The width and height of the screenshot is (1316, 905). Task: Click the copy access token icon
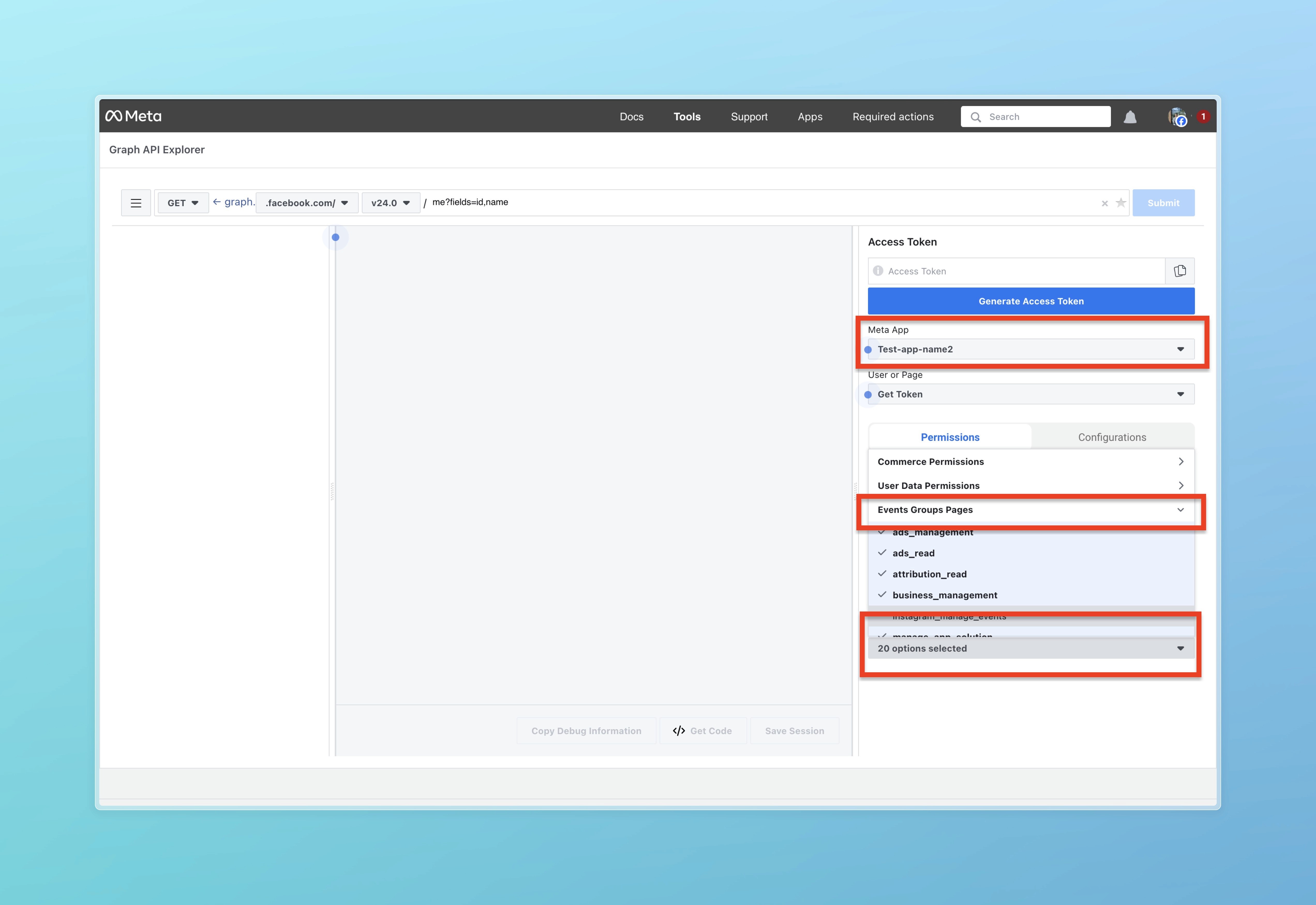coord(1180,271)
